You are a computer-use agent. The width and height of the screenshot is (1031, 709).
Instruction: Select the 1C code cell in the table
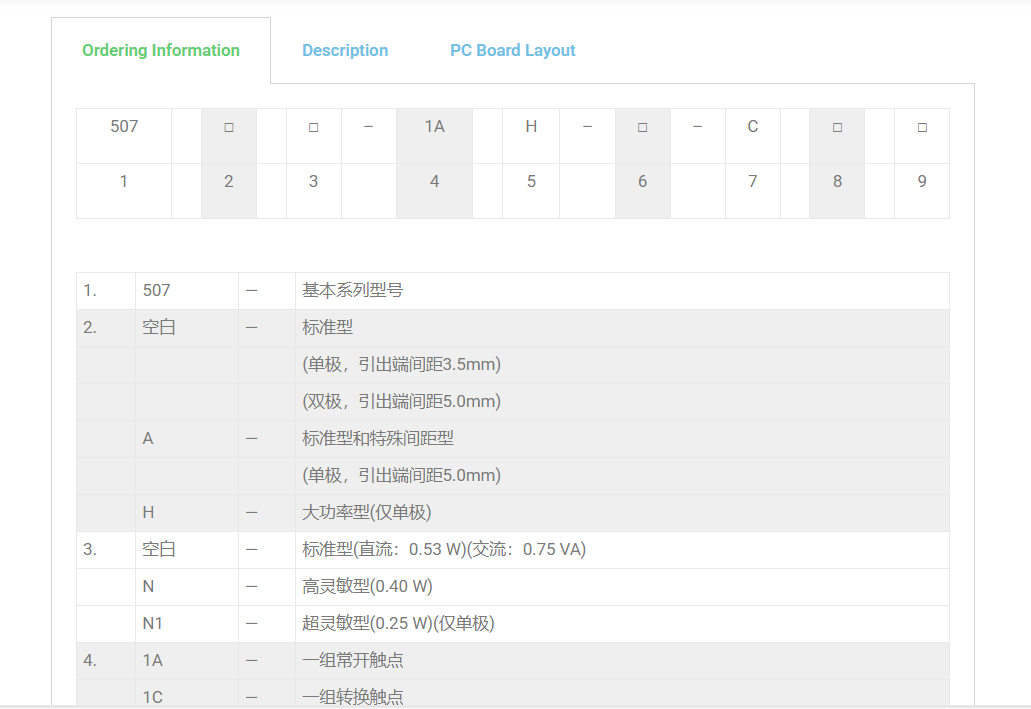(x=153, y=697)
